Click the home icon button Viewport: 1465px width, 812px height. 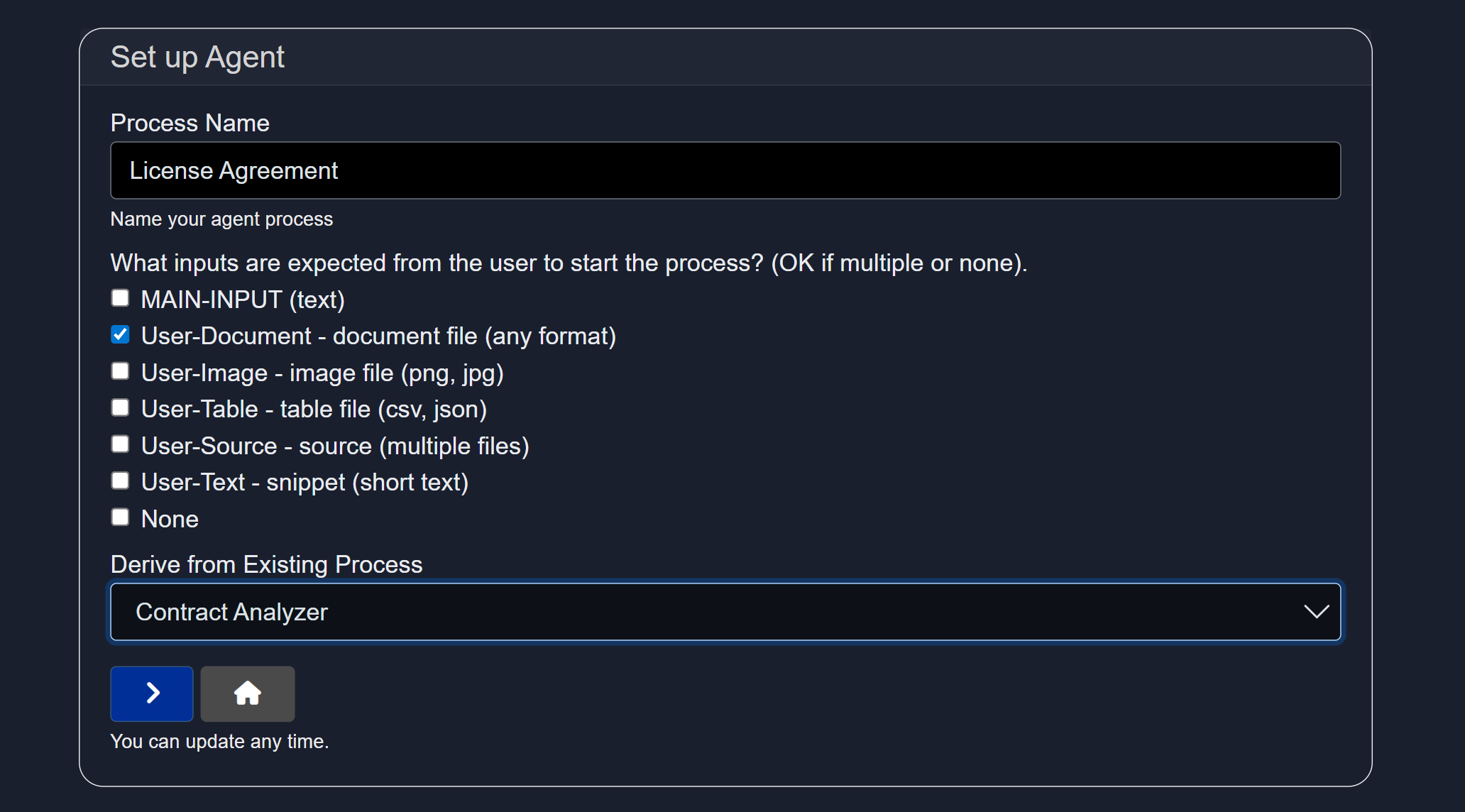(x=247, y=693)
